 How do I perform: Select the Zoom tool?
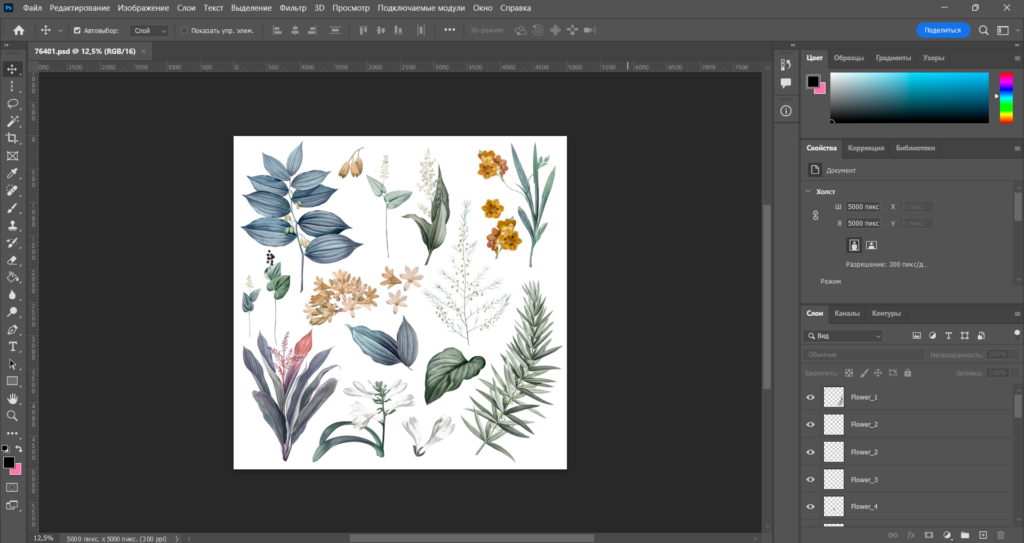coord(13,415)
